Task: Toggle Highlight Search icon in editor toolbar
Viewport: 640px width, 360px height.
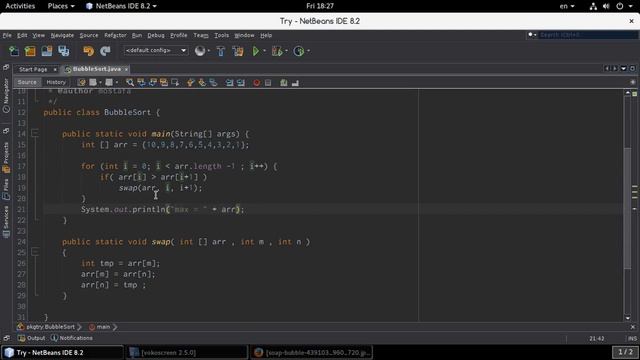Action: pyautogui.click(x=164, y=83)
